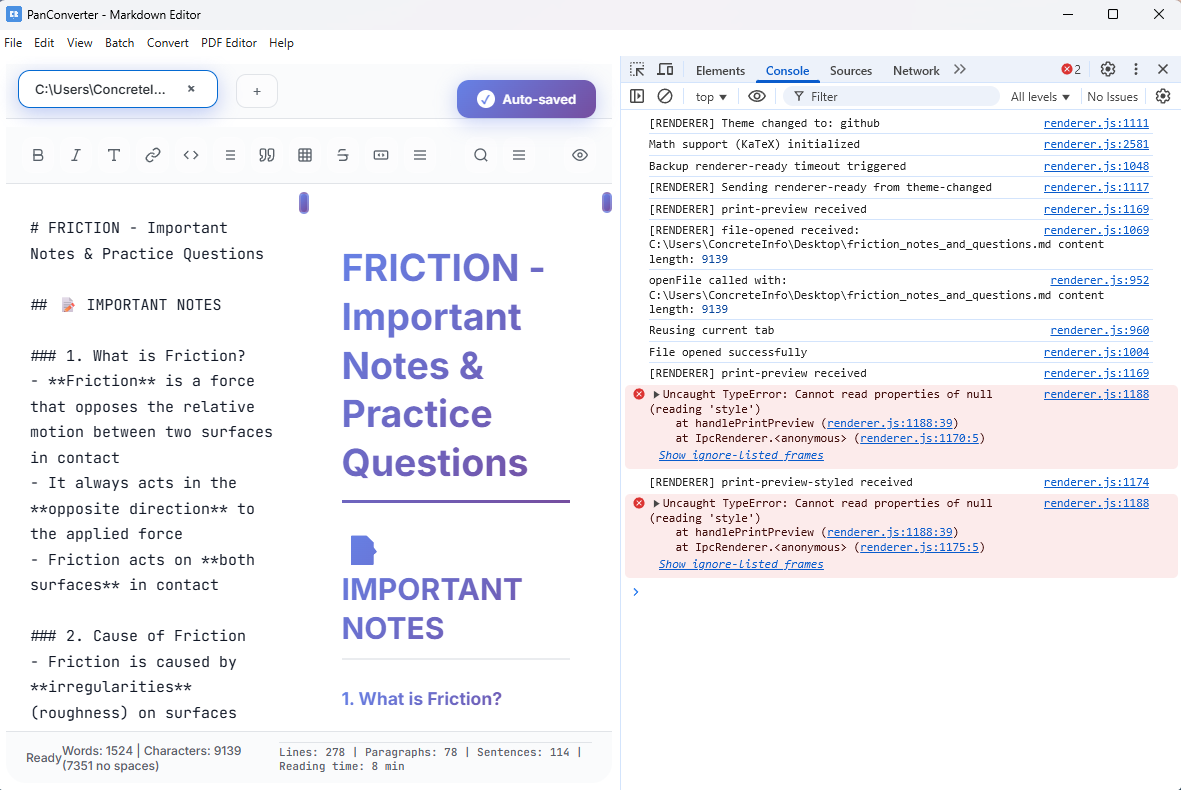Toggle the preview pane with the eye icon
The image size is (1181, 790).
click(579, 155)
